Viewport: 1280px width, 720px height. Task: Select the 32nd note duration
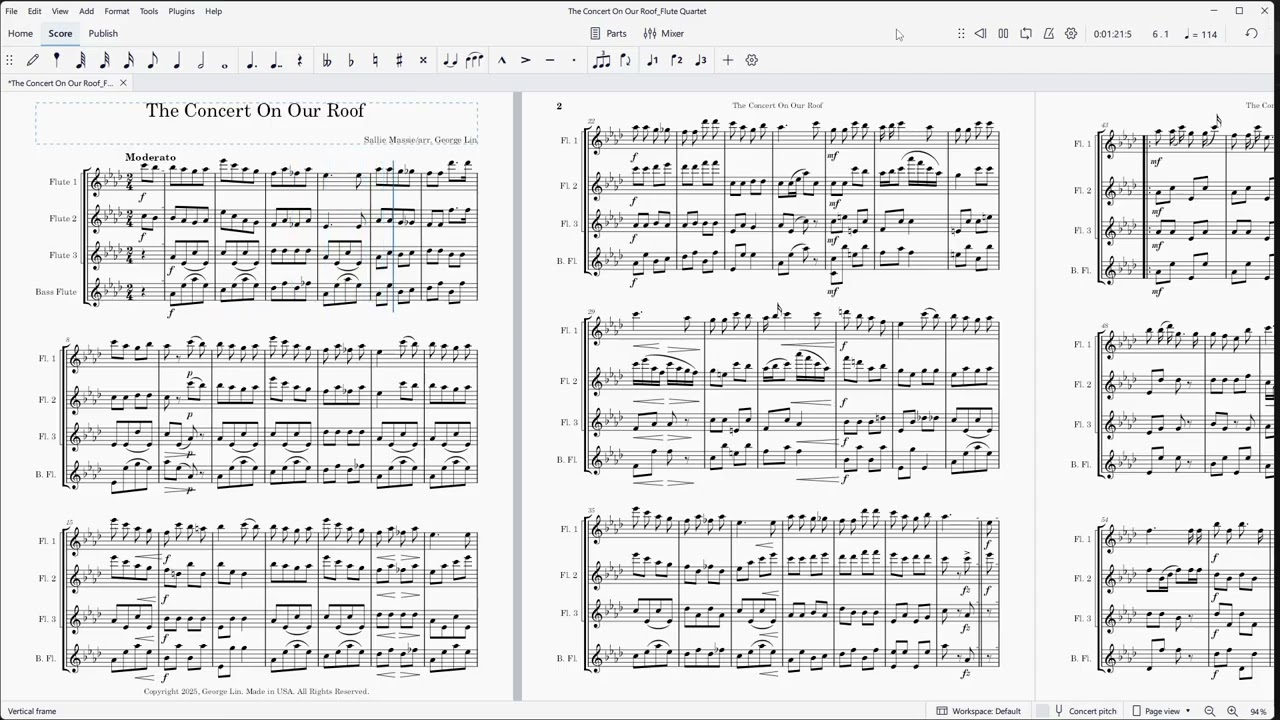click(x=105, y=60)
